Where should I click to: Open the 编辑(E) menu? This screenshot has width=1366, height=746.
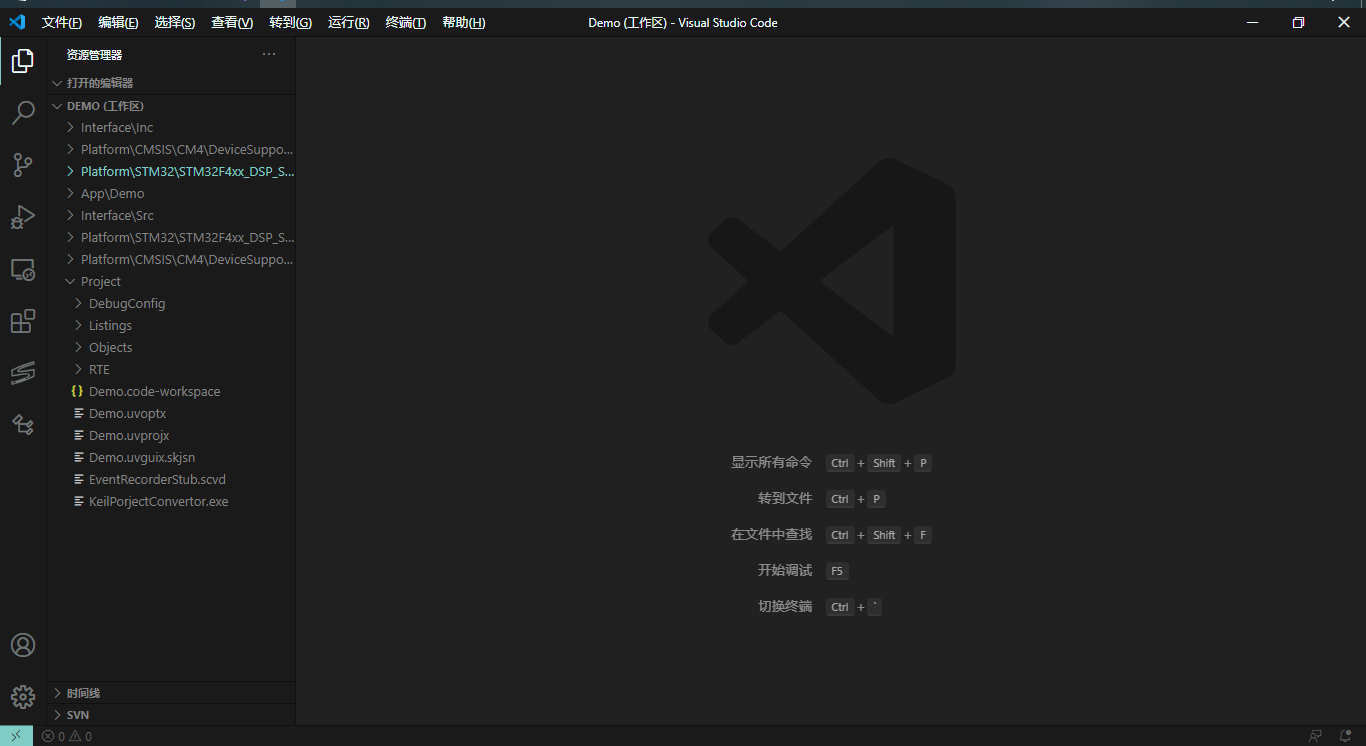[x=118, y=22]
